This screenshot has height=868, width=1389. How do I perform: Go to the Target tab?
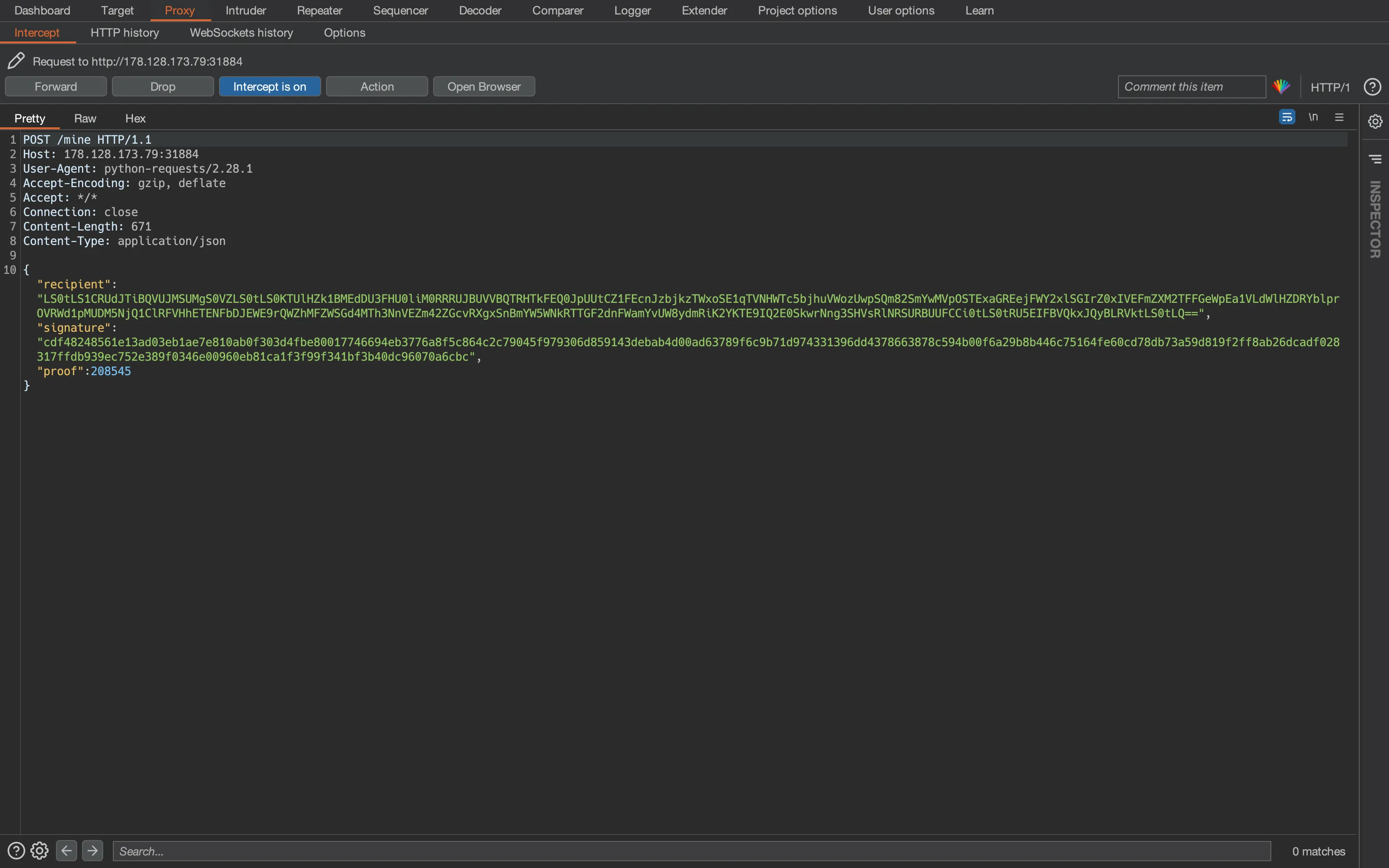coord(117,10)
